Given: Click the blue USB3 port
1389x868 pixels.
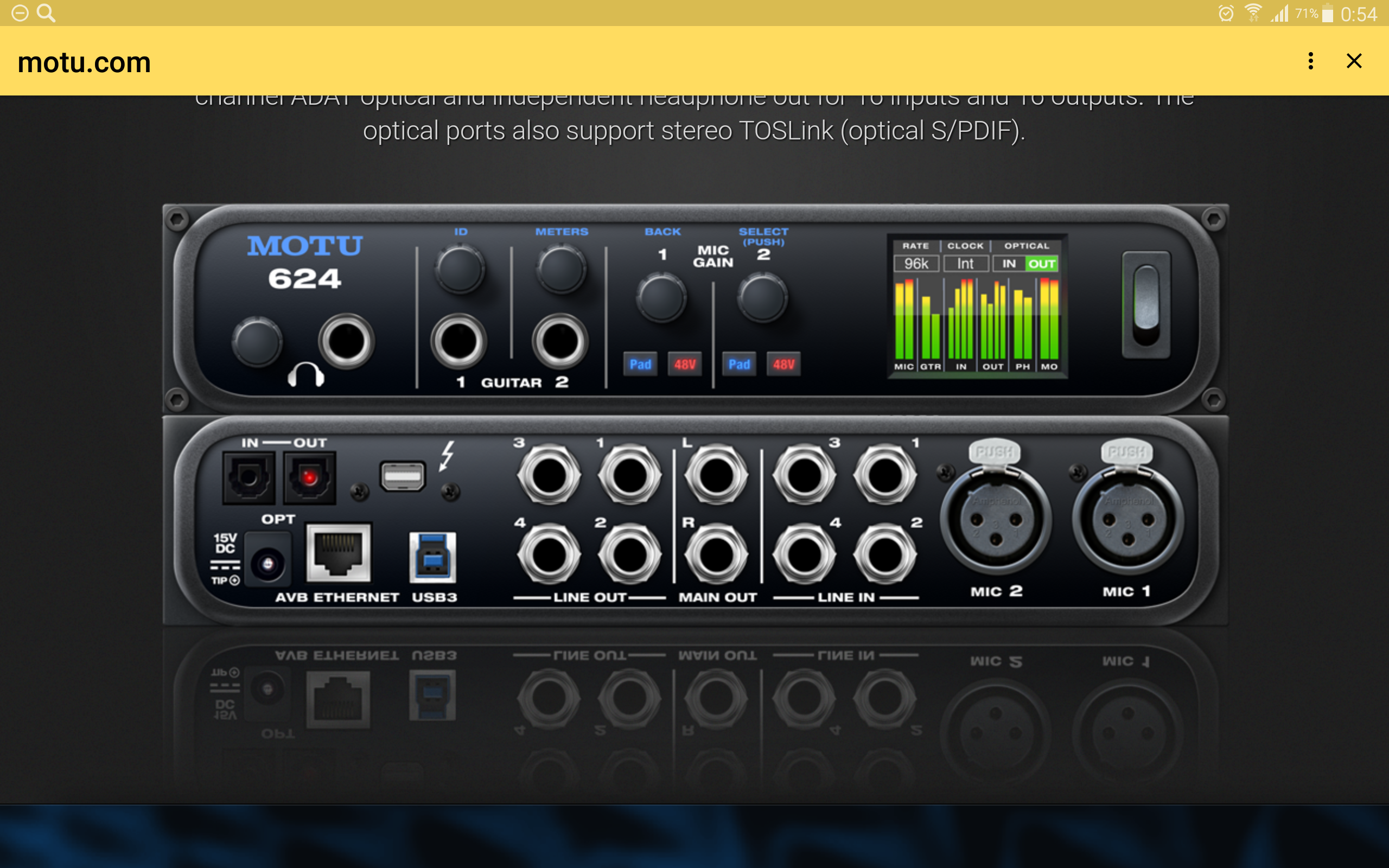Looking at the screenshot, I should click(x=432, y=557).
